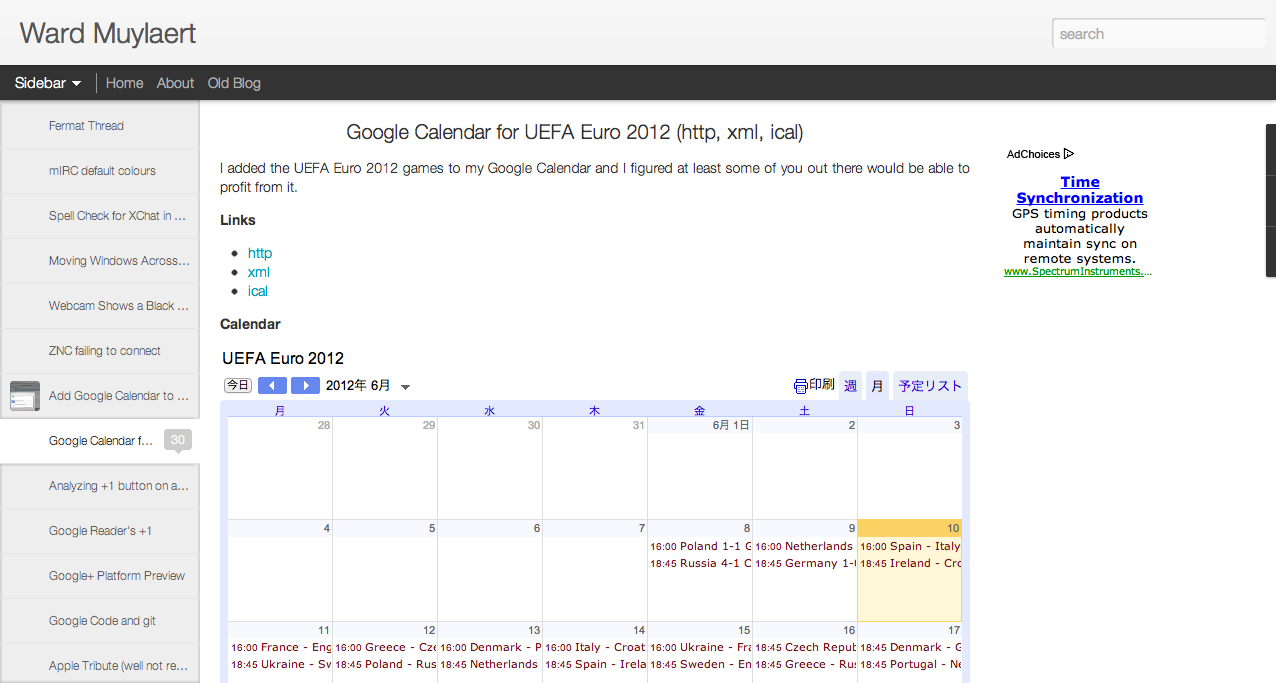Click the Time Synchronization ad headline

[1080, 190]
